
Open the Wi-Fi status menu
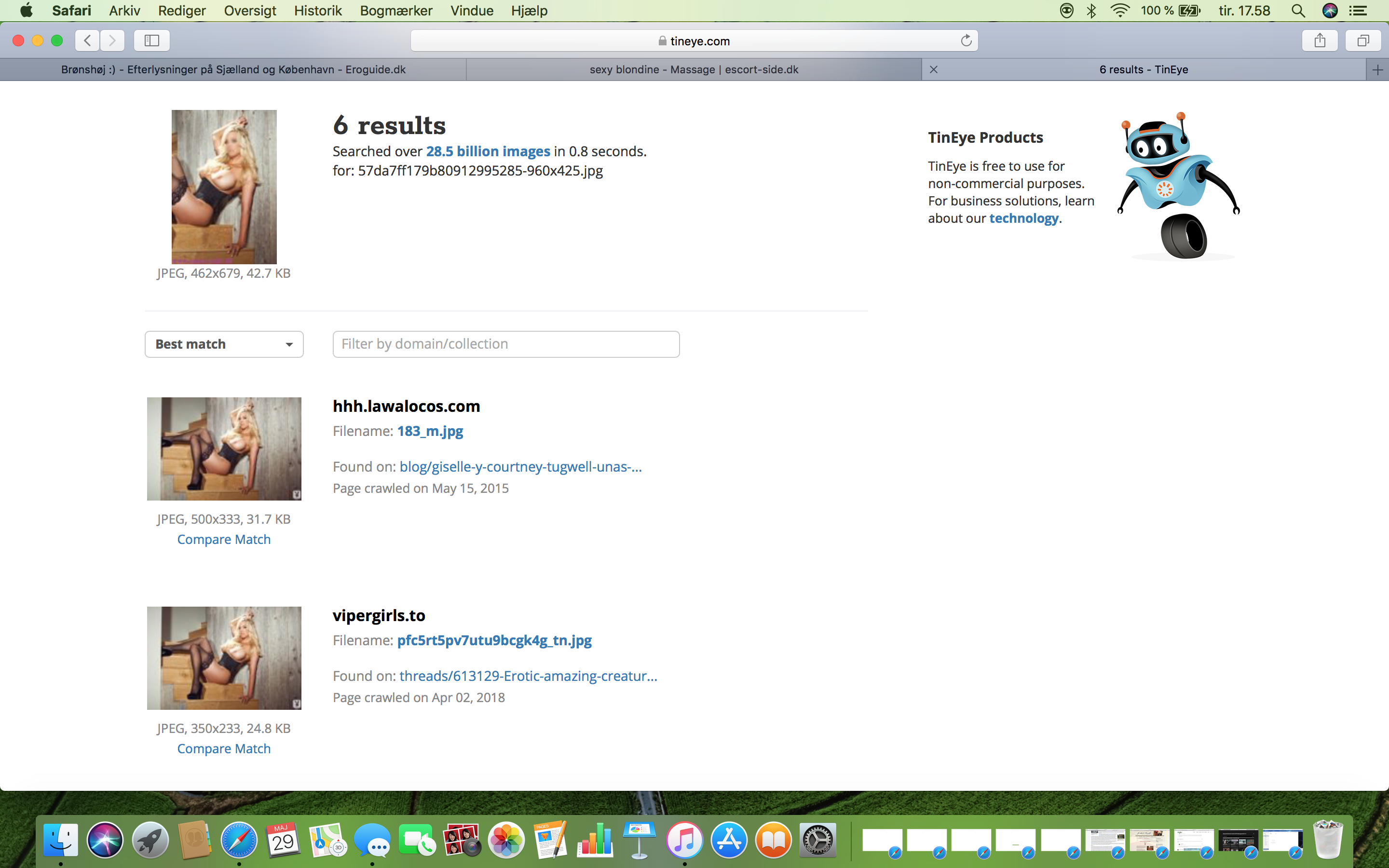pyautogui.click(x=1120, y=10)
